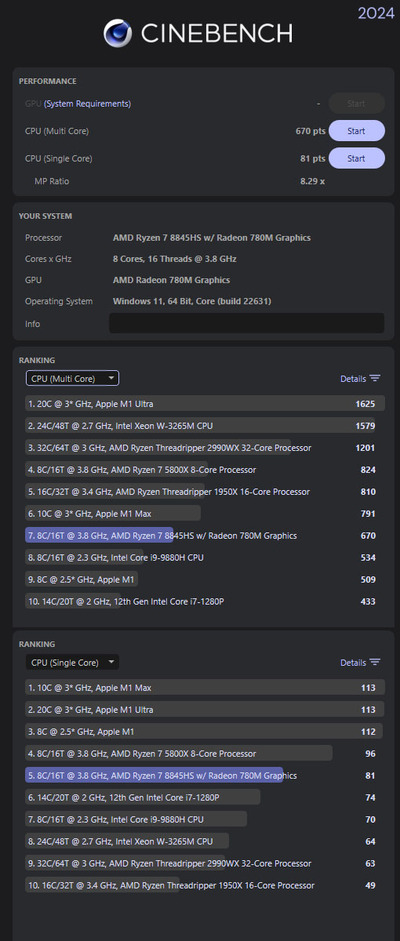Select highlighted Ryzen 7 8845HS entry scoring 81
The width and height of the screenshot is (400, 941).
204,775
